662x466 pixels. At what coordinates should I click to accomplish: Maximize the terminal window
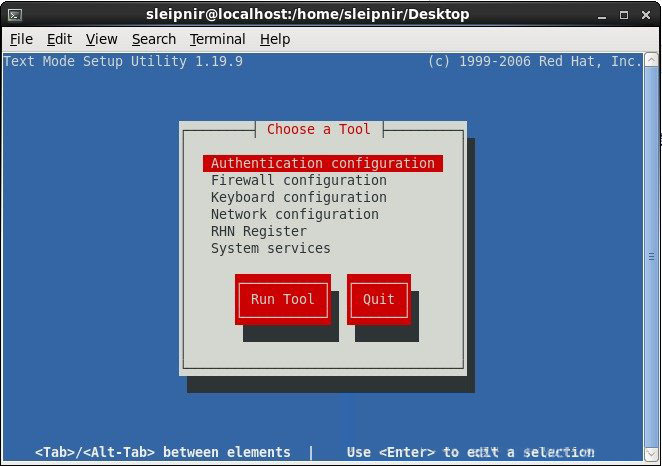coord(623,14)
